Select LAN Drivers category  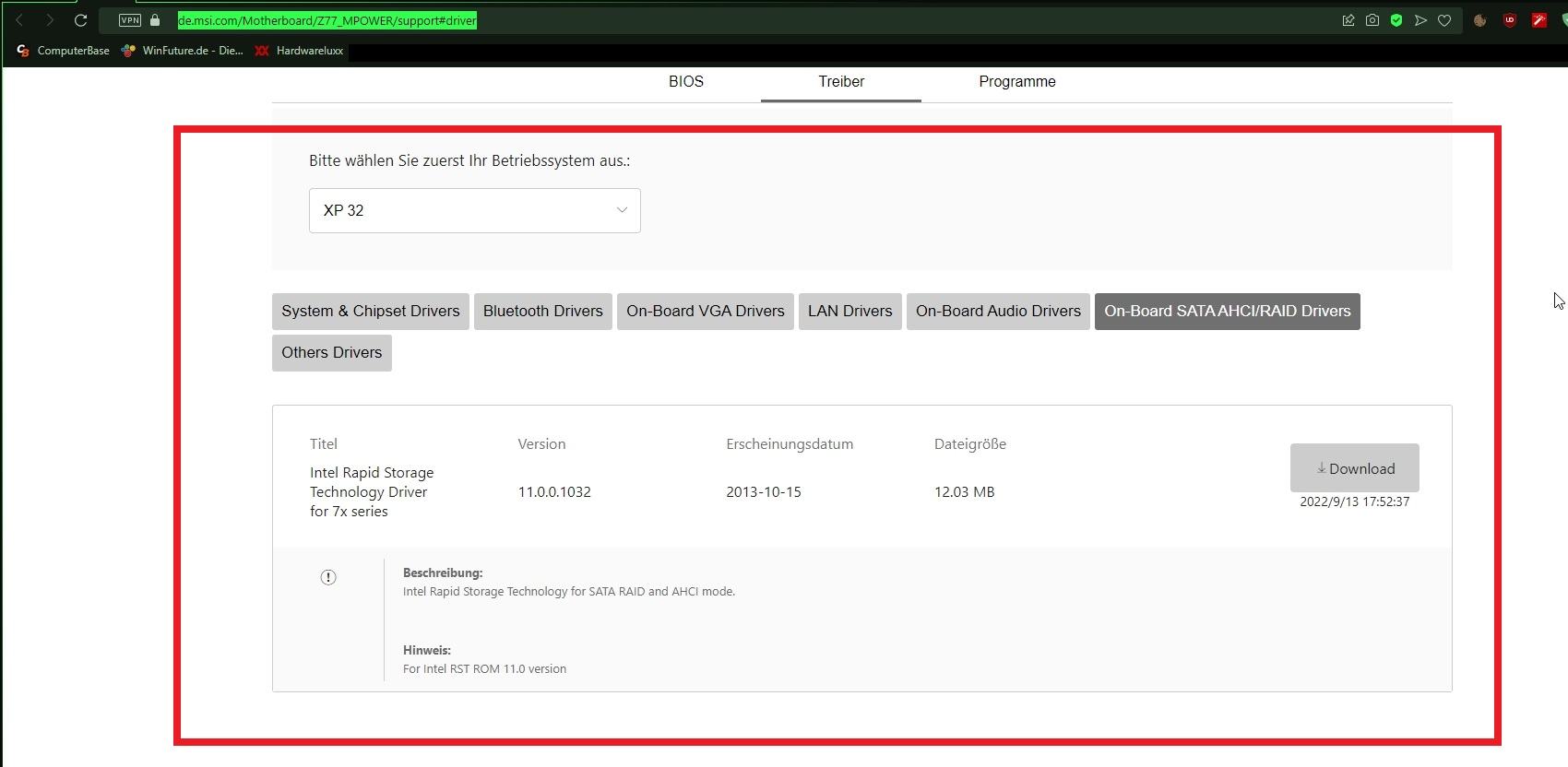point(850,312)
